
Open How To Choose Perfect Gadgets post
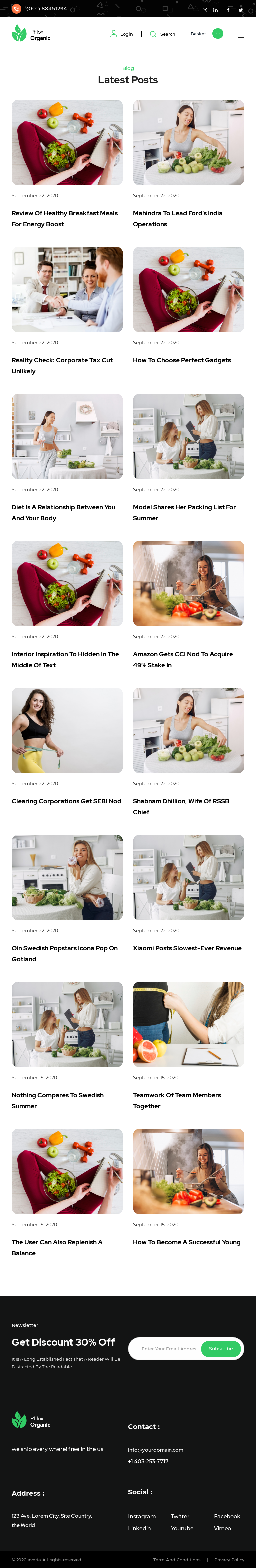coord(182,360)
